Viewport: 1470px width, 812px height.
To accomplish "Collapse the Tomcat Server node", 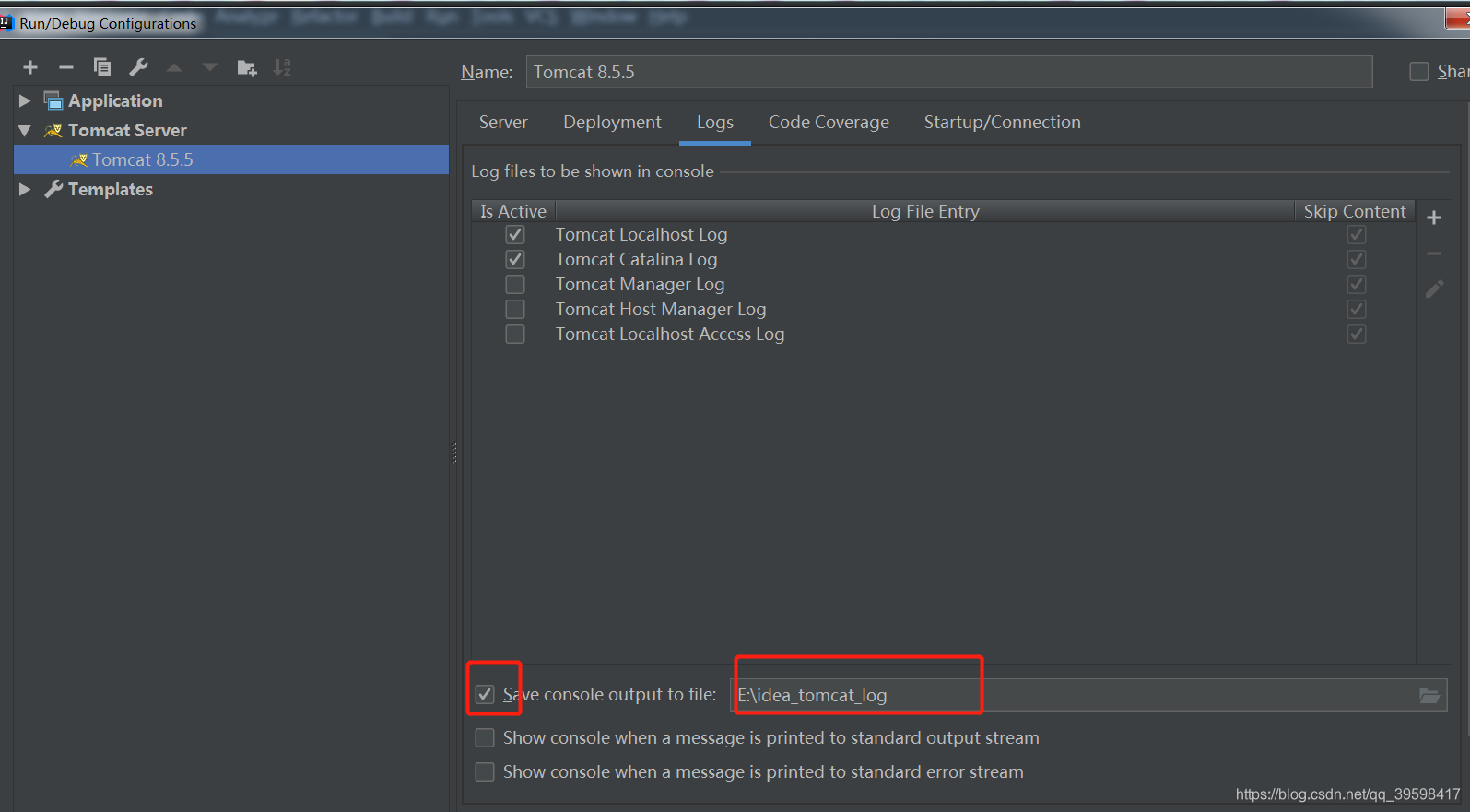I will click(x=25, y=130).
